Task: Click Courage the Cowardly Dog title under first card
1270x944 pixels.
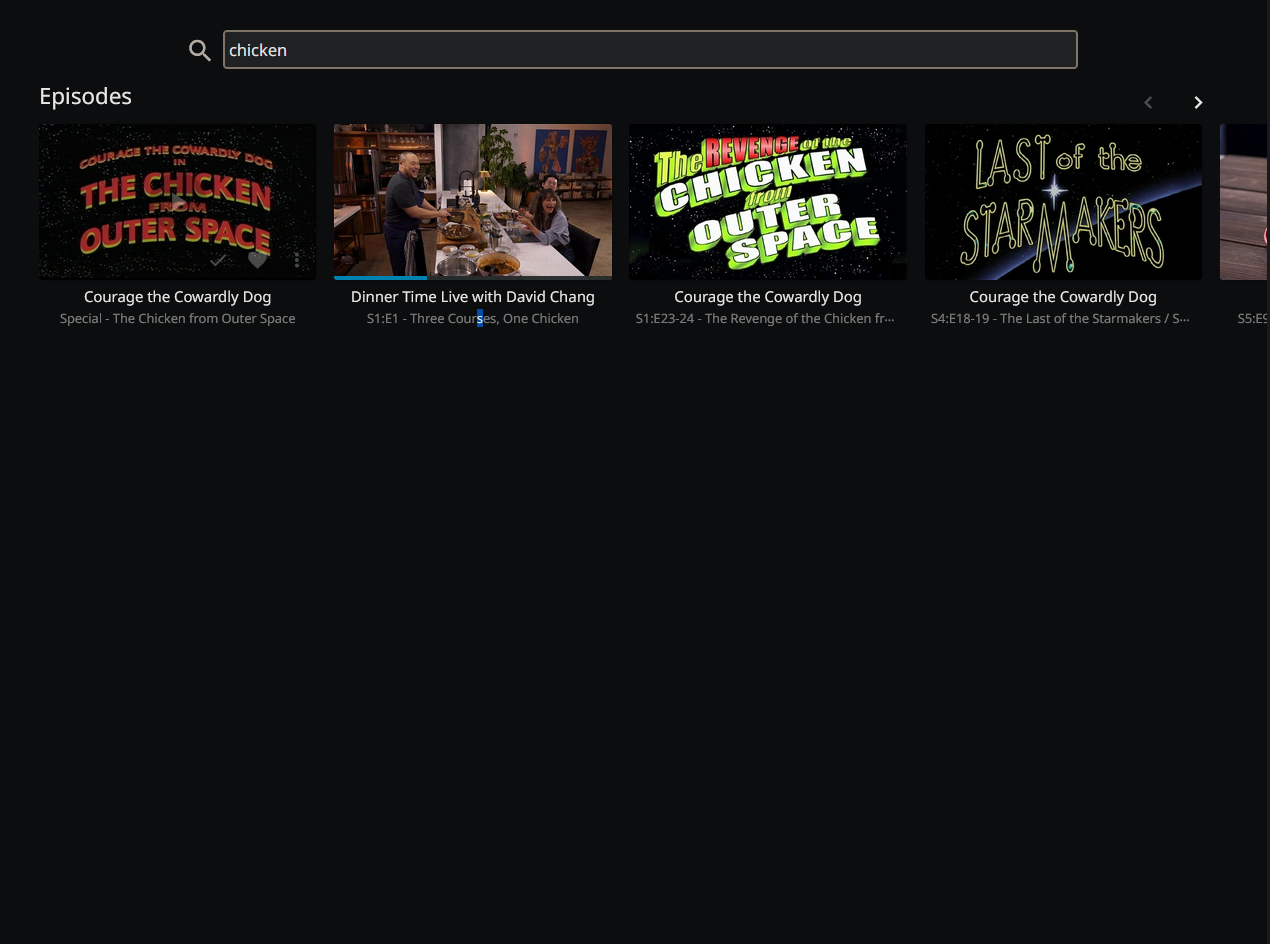Action: 177,297
